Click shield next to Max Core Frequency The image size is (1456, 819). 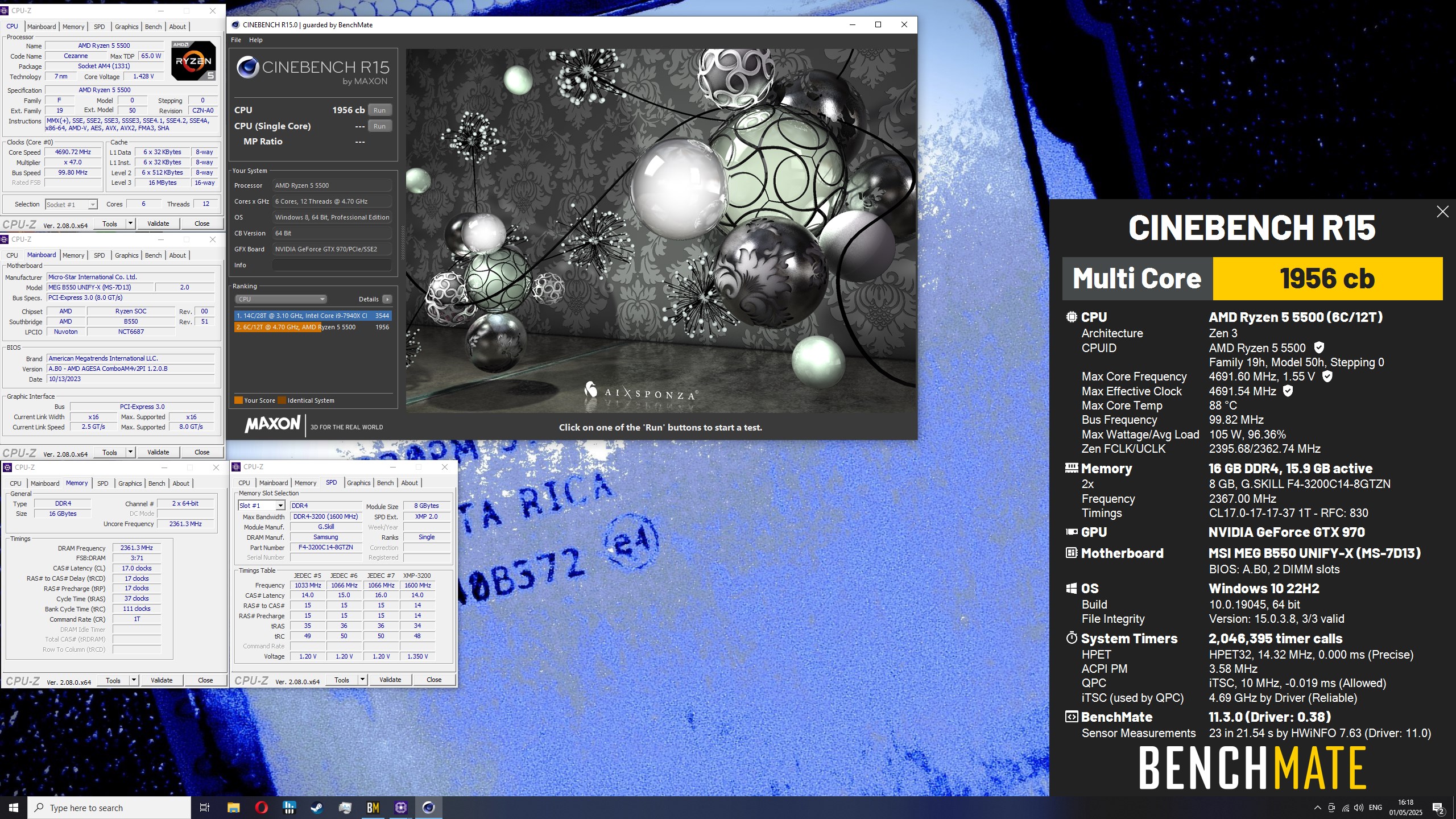[1327, 376]
